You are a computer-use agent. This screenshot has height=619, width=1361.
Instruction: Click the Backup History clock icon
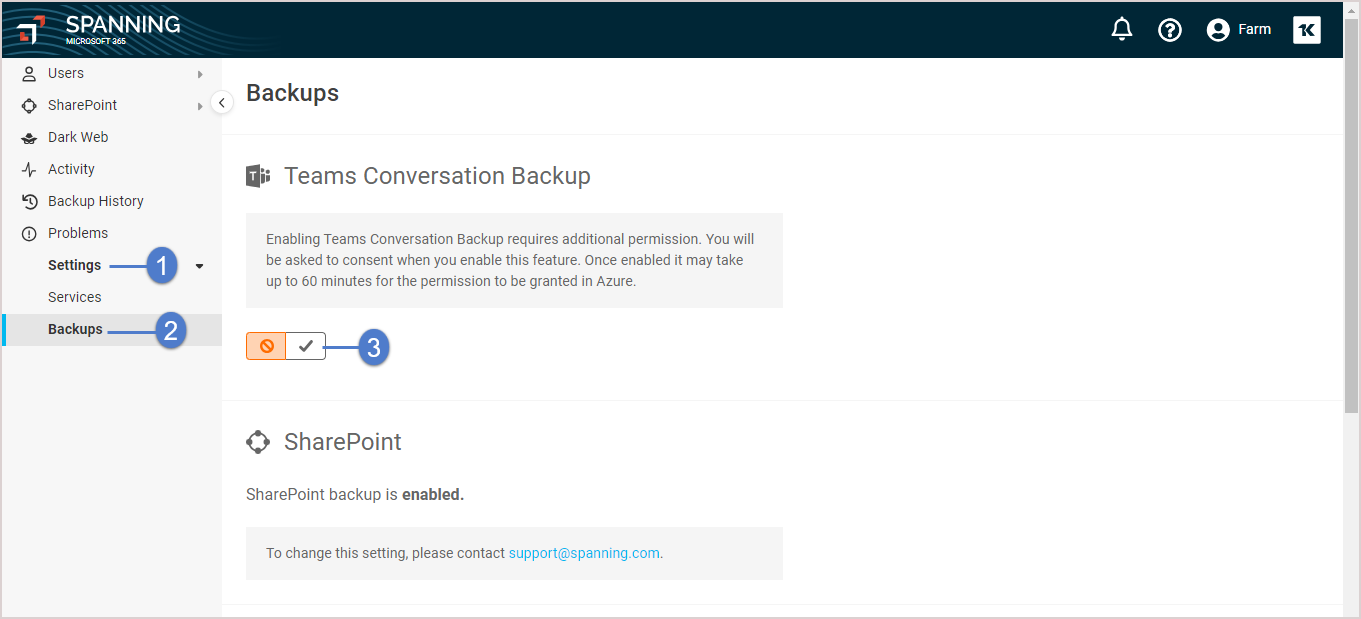(x=29, y=201)
